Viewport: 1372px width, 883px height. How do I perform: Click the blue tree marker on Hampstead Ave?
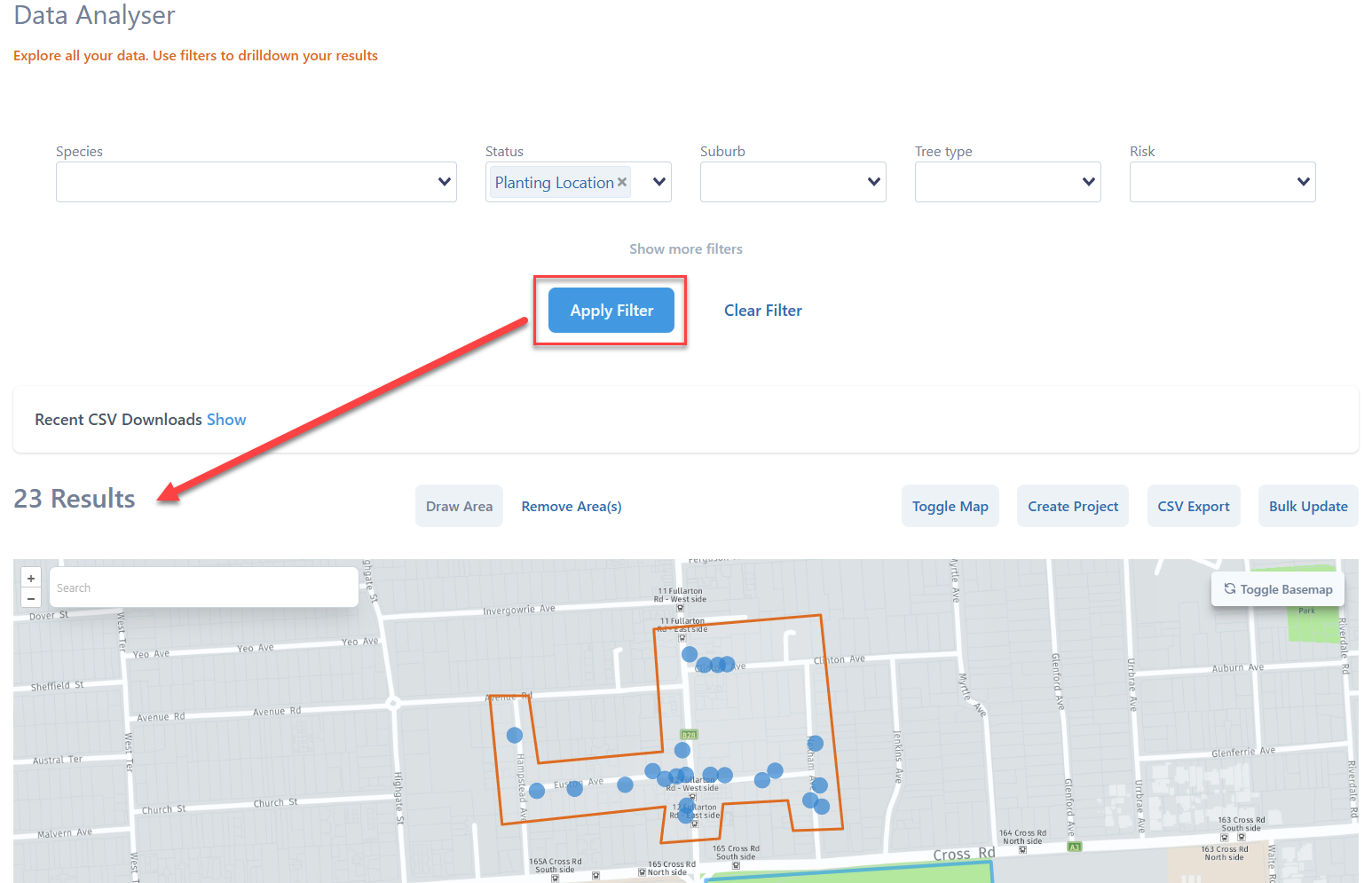tap(515, 736)
